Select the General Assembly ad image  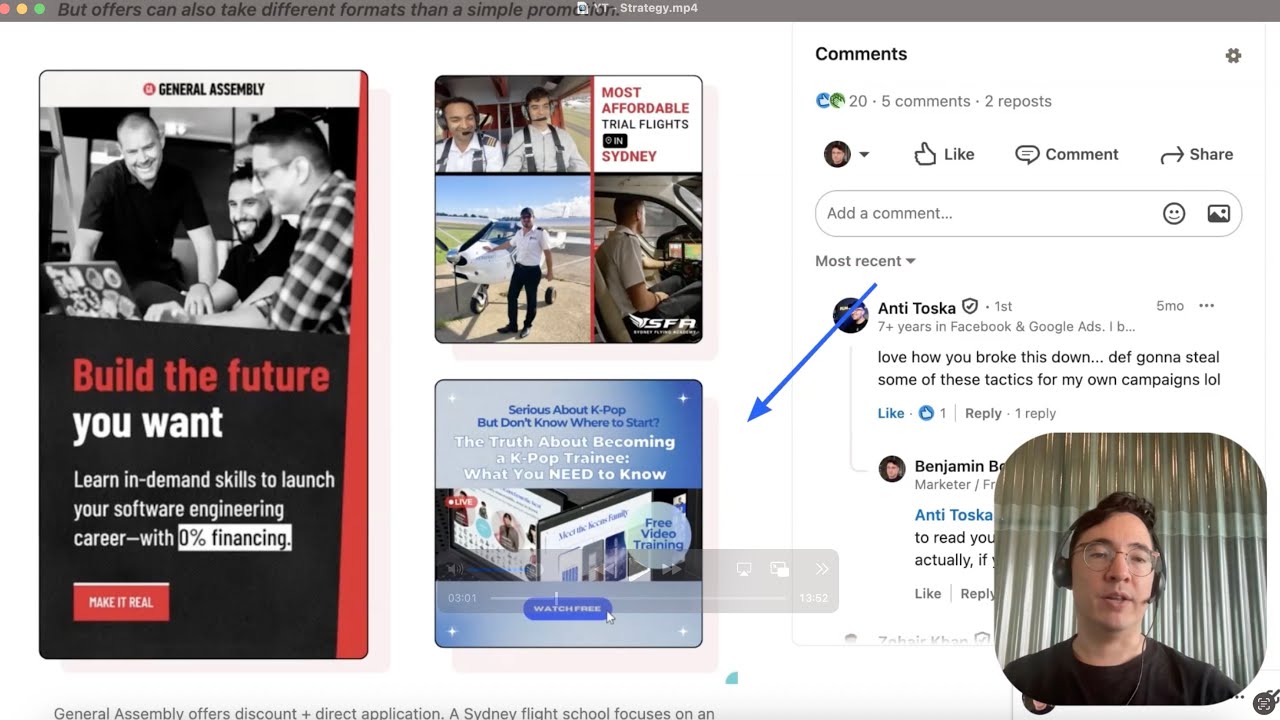pos(204,365)
